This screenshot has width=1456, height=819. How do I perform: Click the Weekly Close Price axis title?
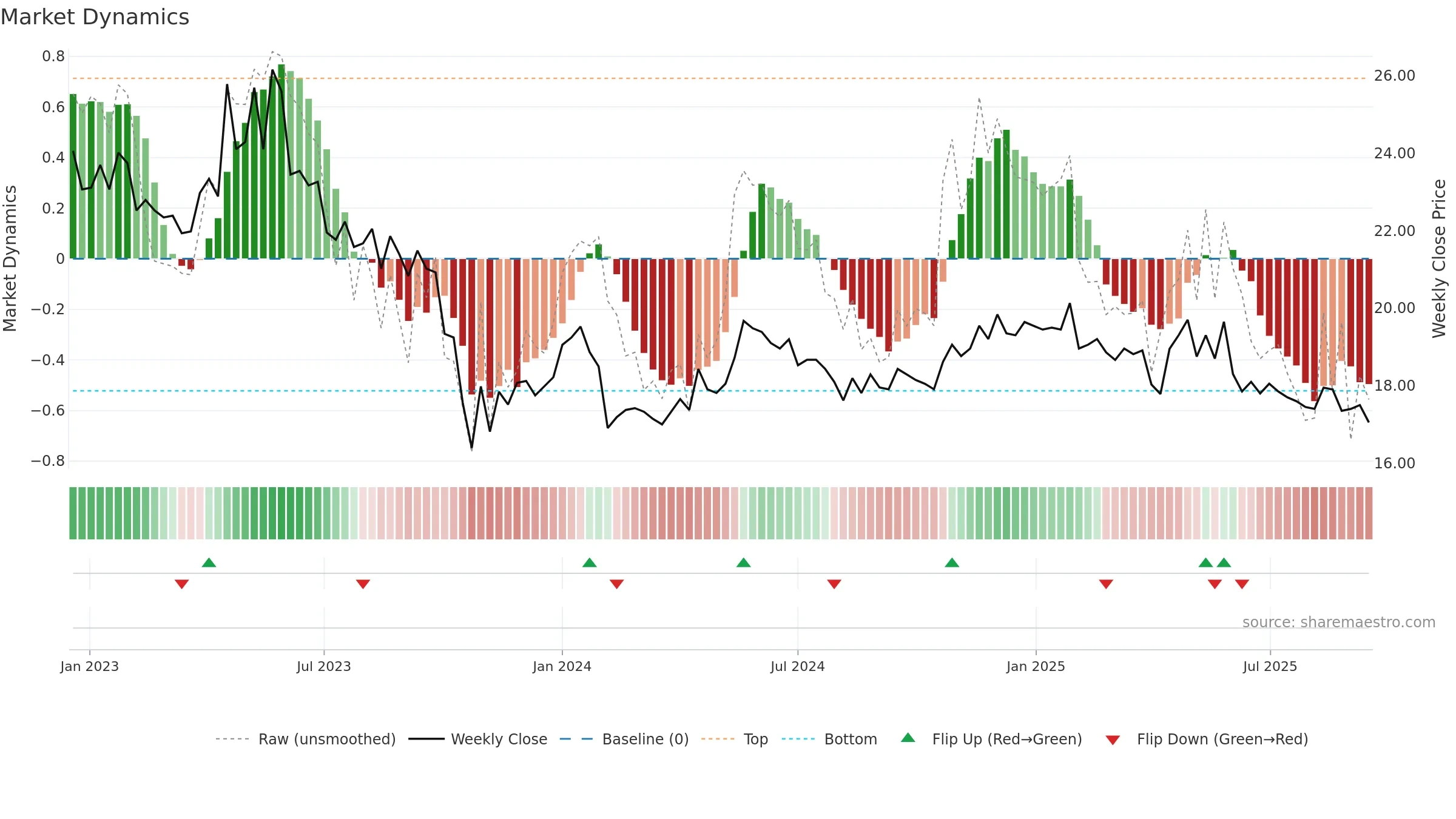(x=1439, y=258)
